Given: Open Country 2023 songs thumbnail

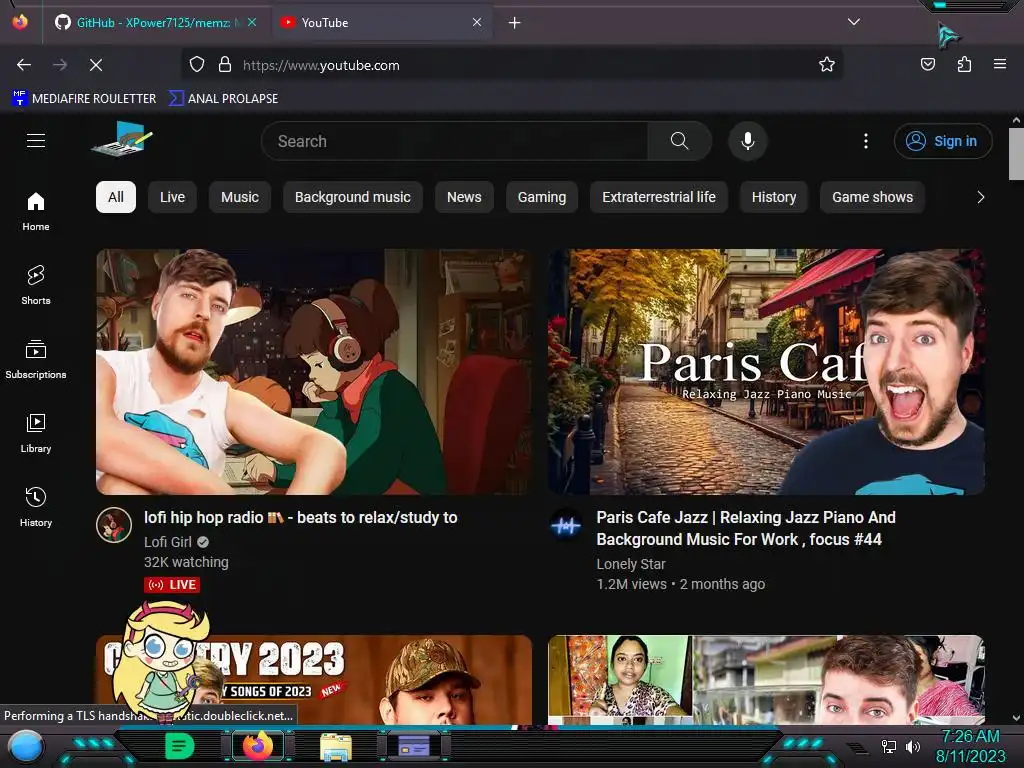Looking at the screenshot, I should pyautogui.click(x=313, y=679).
